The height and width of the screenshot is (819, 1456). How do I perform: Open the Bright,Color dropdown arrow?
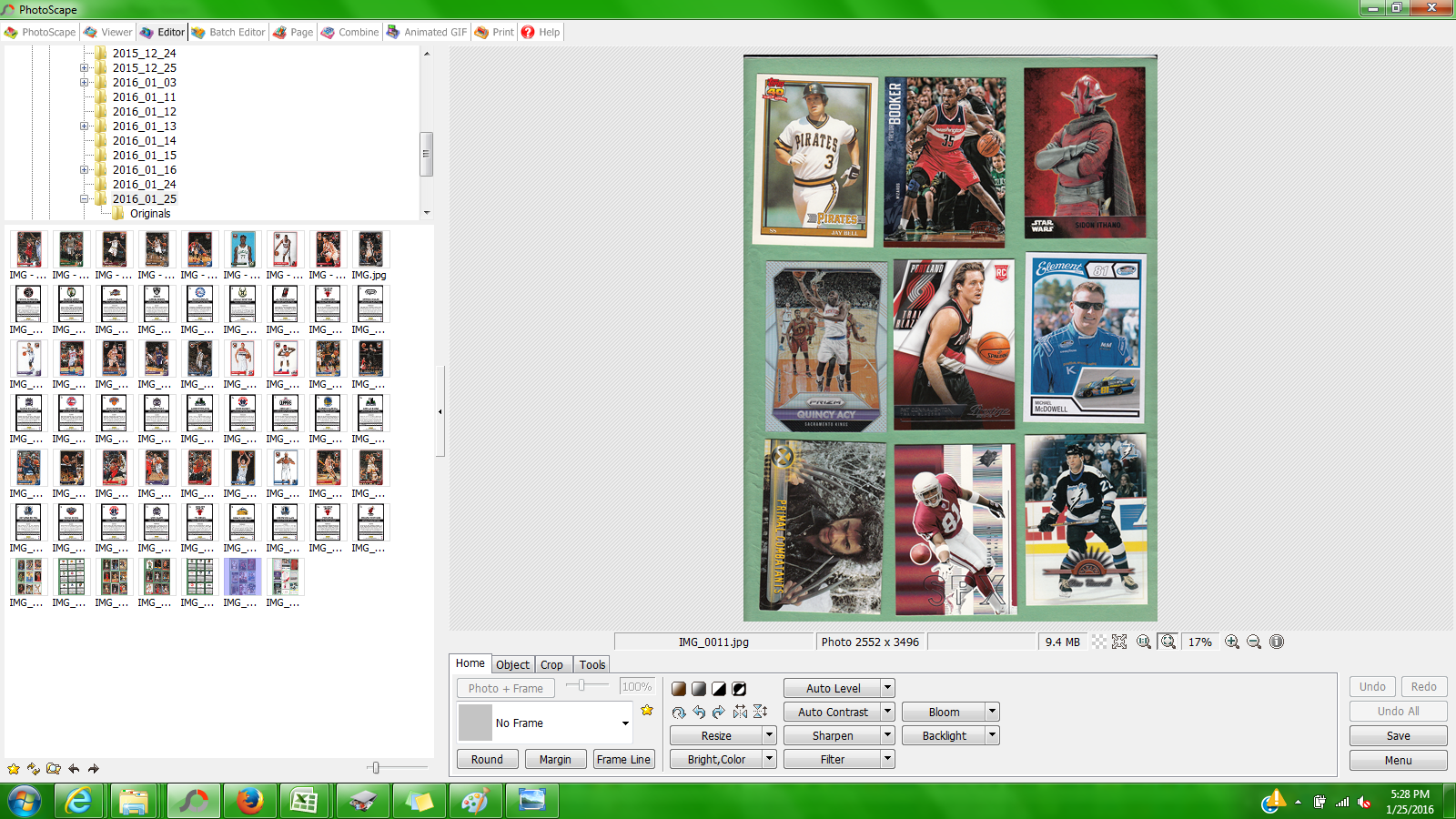pyautogui.click(x=770, y=759)
